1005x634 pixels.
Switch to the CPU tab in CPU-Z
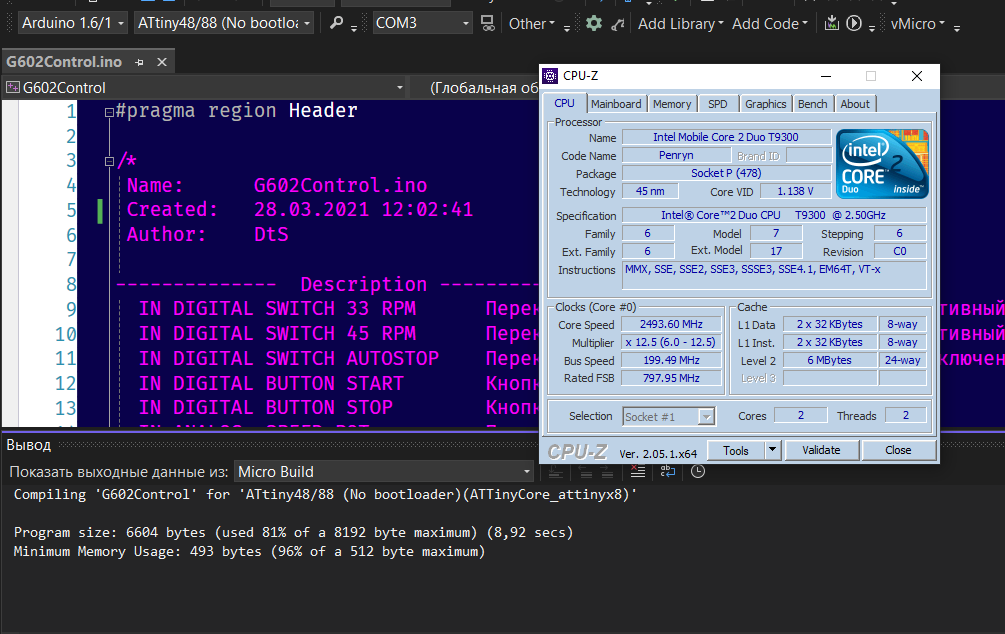tap(564, 103)
